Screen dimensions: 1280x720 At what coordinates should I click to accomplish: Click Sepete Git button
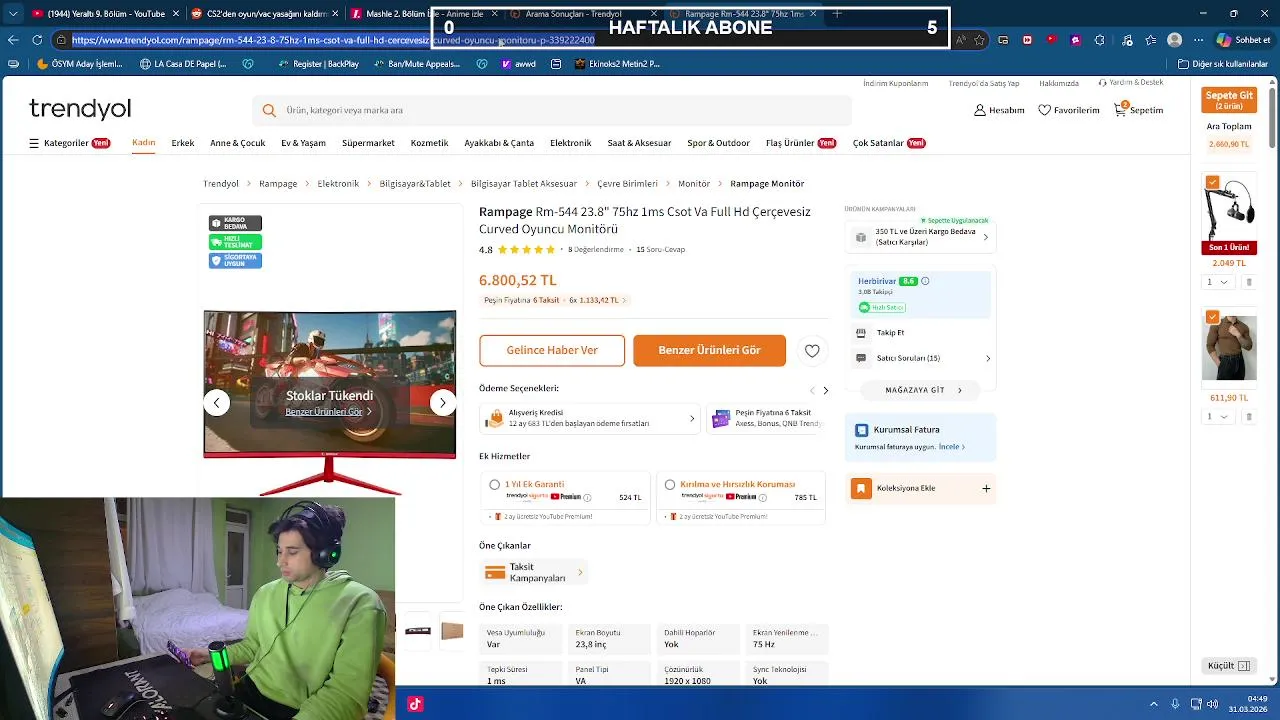point(1229,100)
